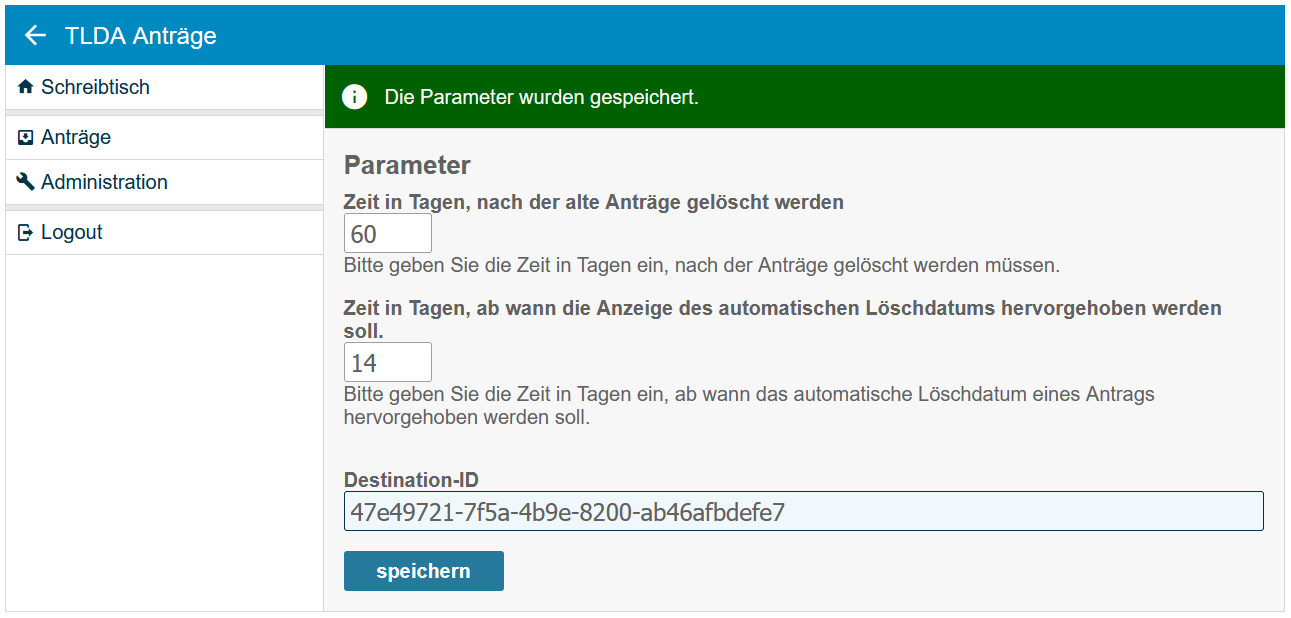Click the TLDA Anträge header title
The height and width of the screenshot is (618, 1291).
[140, 36]
